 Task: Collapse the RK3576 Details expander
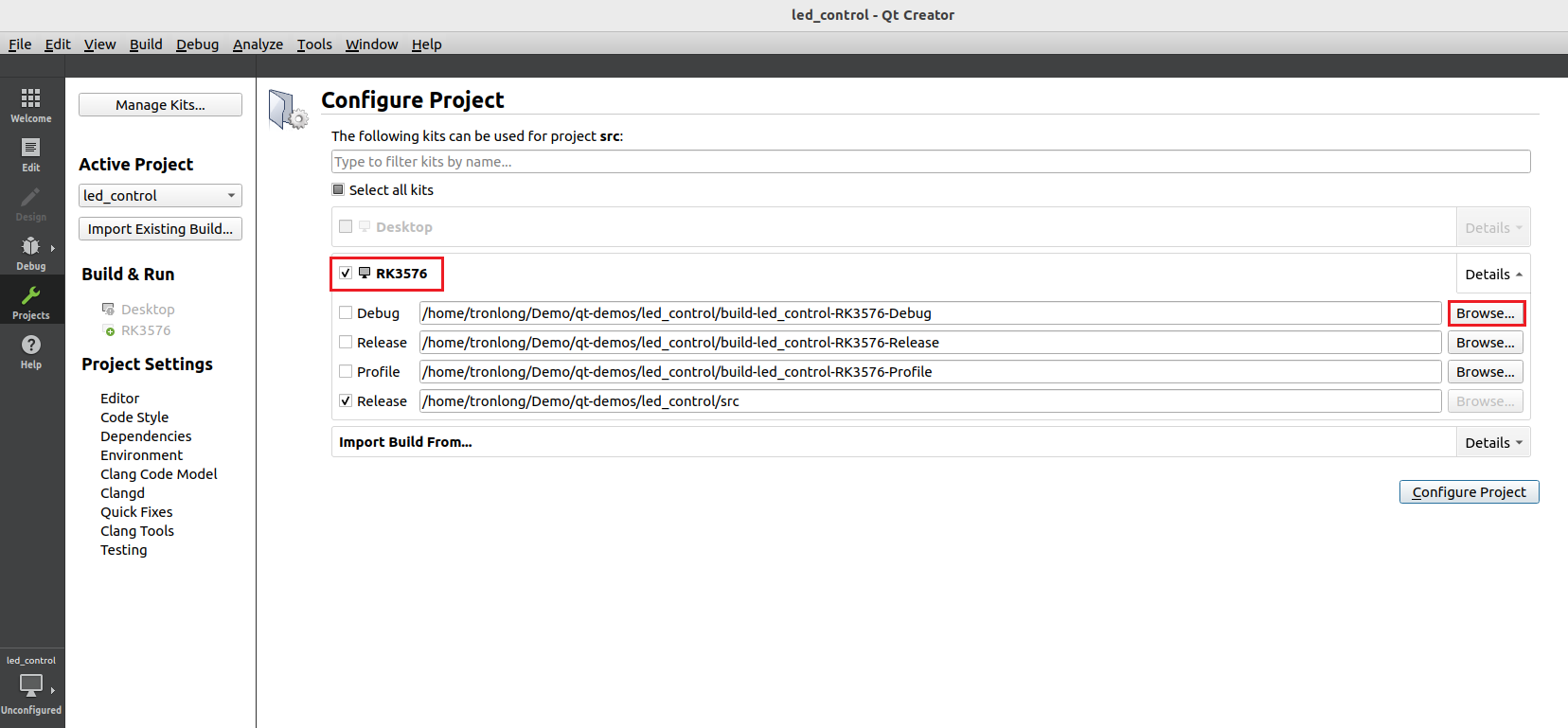(x=1493, y=275)
